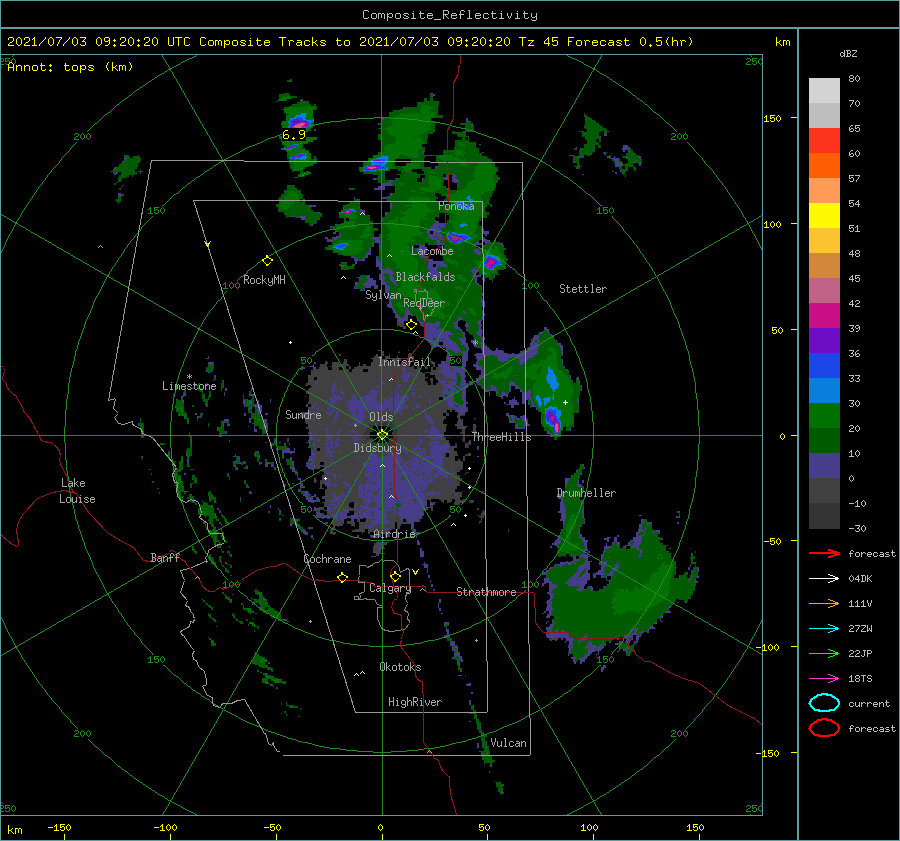Select the blue 36 dBZ color swatch

[824, 366]
